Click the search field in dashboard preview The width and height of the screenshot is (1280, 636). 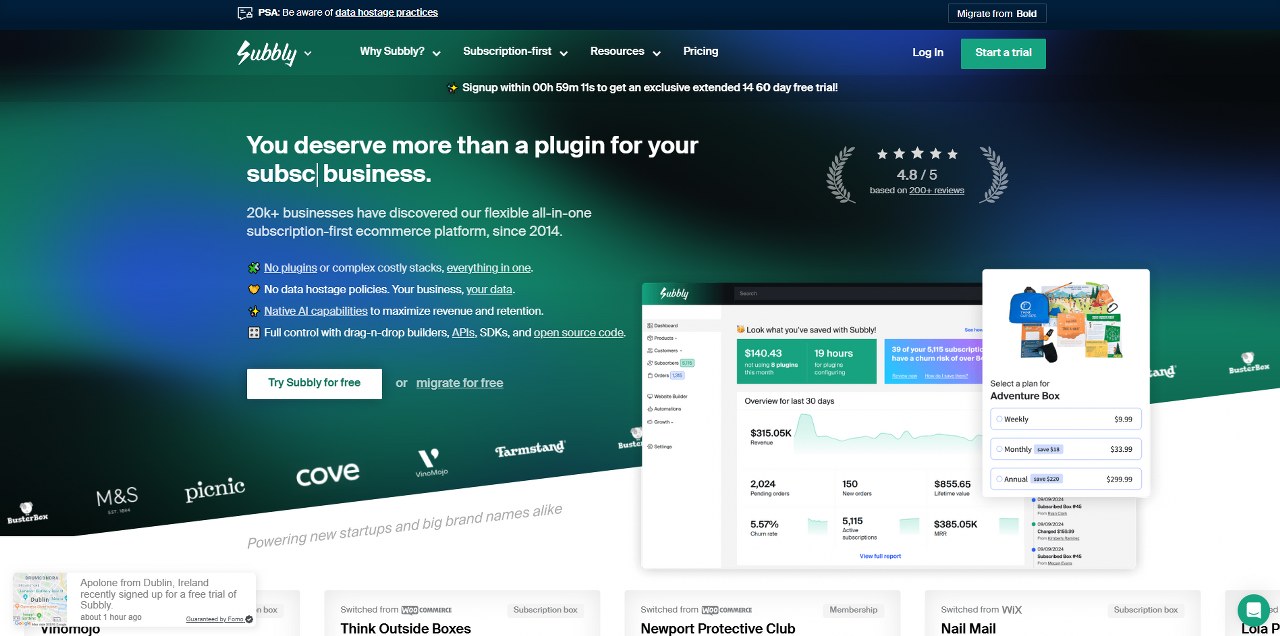point(857,294)
